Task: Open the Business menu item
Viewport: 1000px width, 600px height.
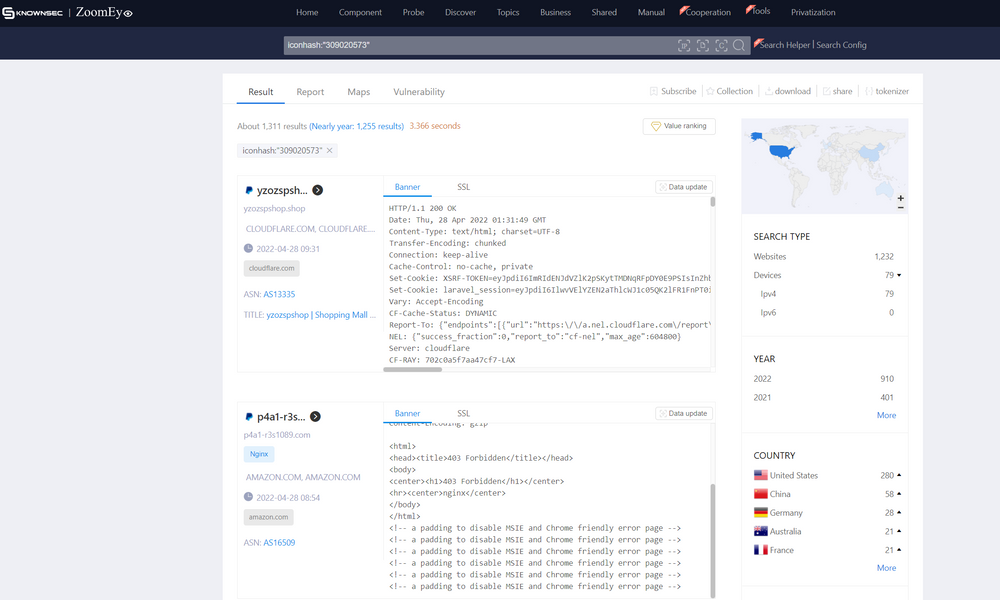Action: coord(555,12)
